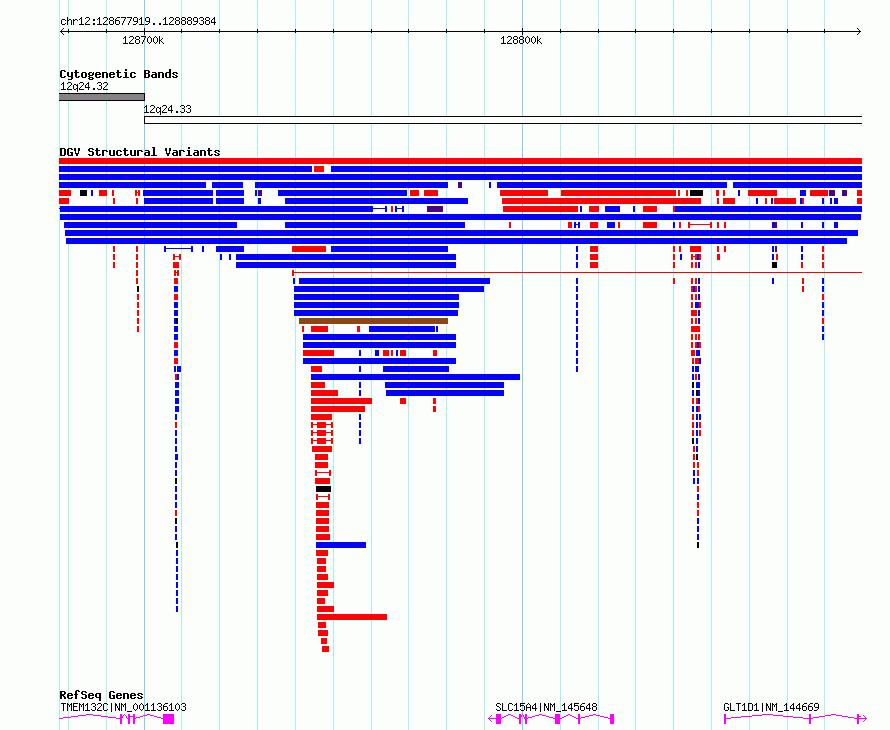
Task: Select the gray 12q24.32 band bar
Action: [x=102, y=97]
